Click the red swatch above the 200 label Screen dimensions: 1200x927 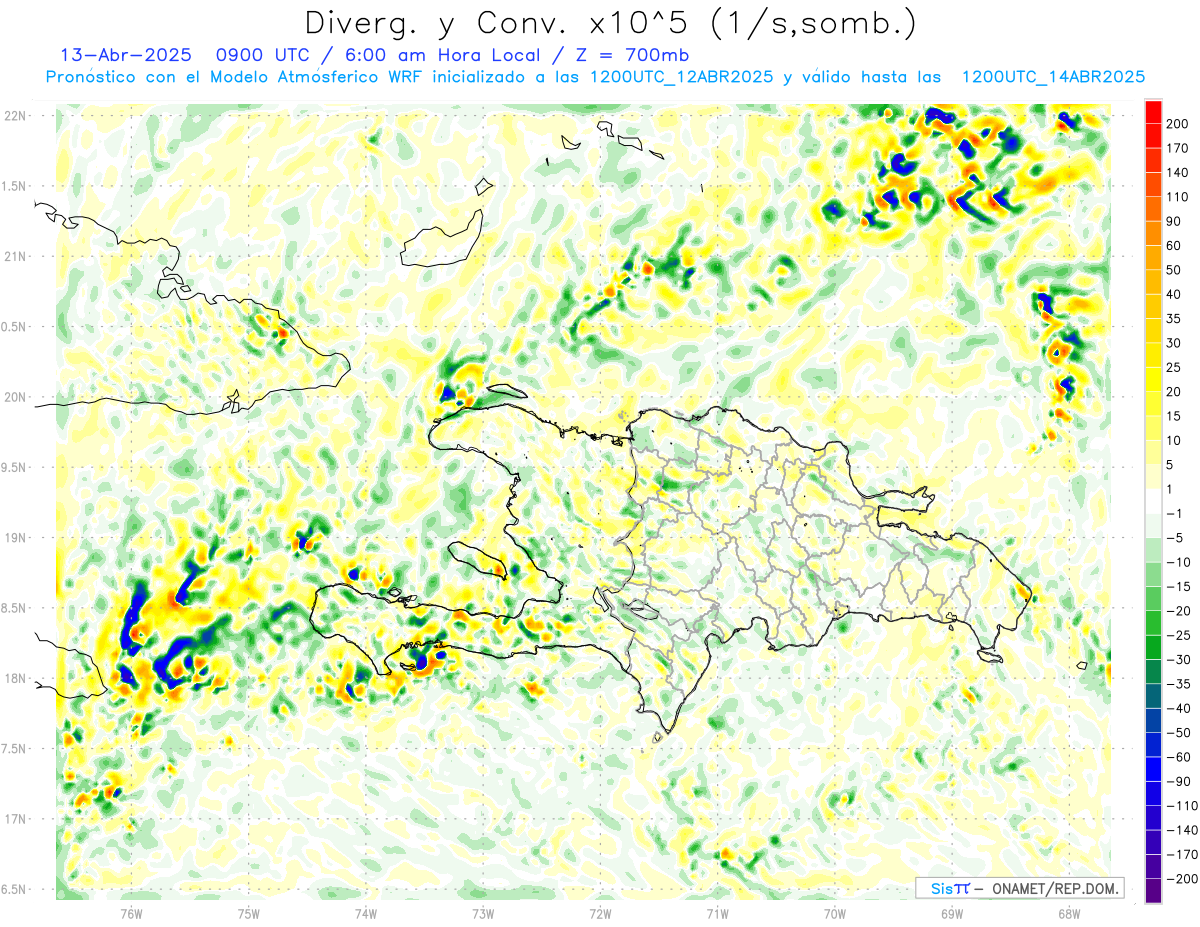[x=1153, y=111]
